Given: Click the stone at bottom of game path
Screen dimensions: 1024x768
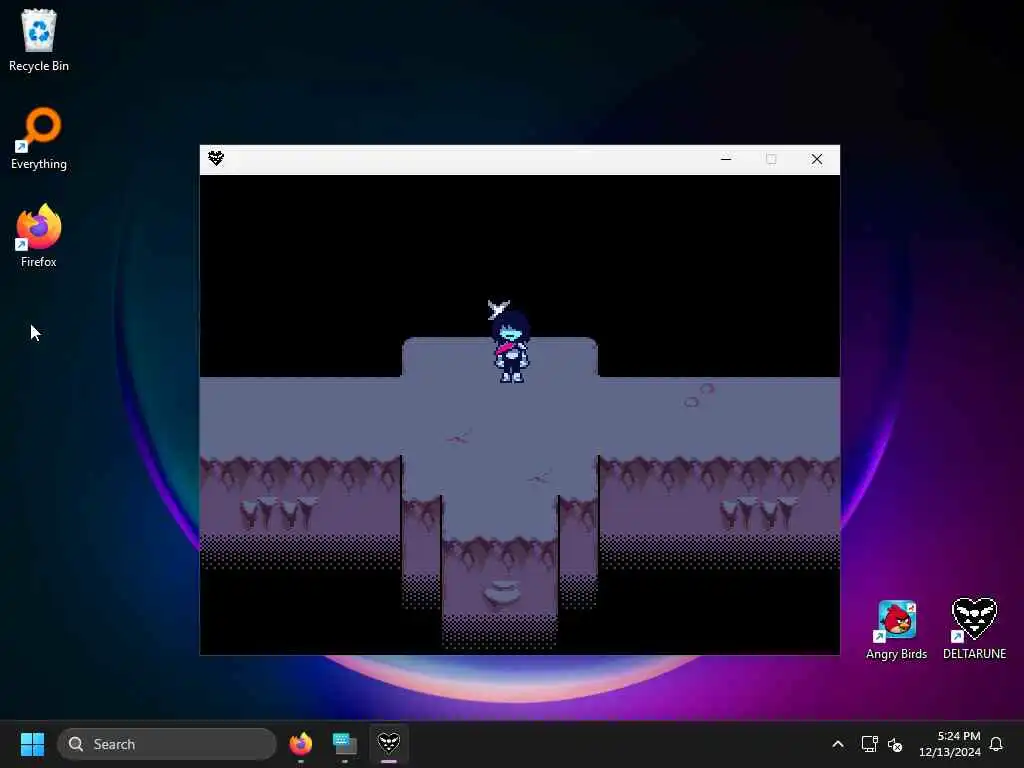Looking at the screenshot, I should pyautogui.click(x=502, y=593).
